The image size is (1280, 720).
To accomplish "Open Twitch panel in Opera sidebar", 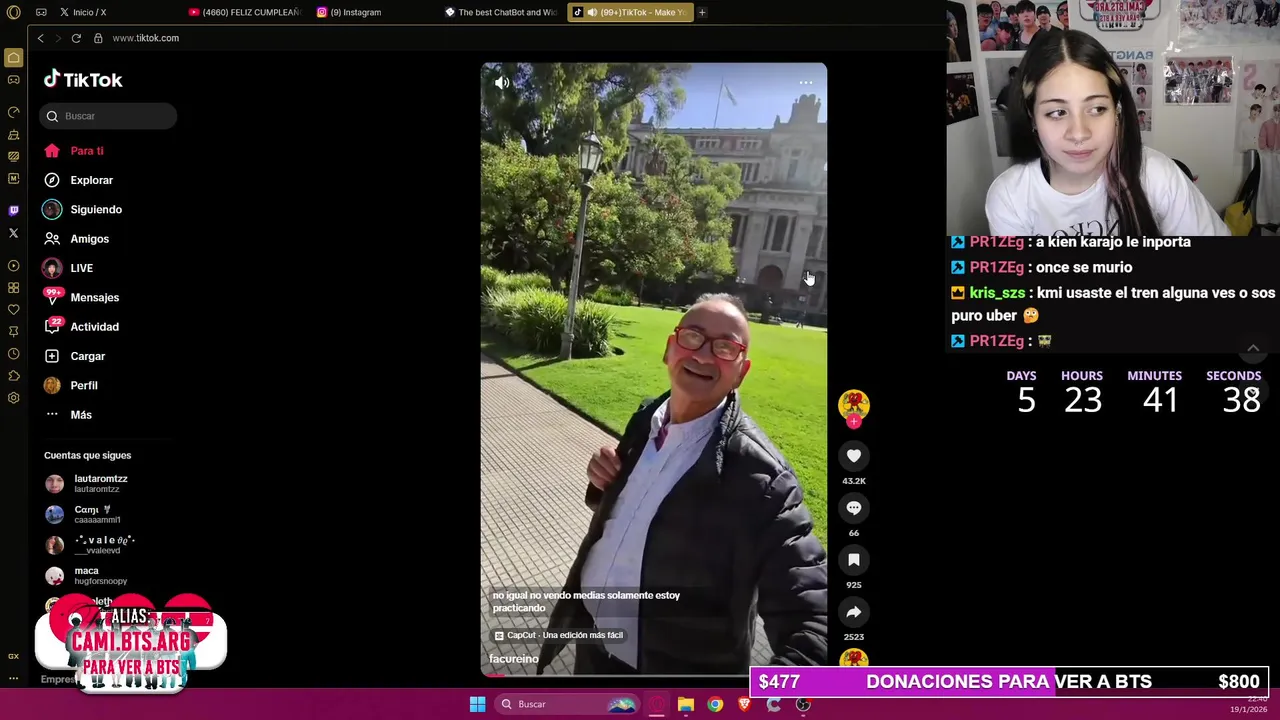I will point(13,210).
